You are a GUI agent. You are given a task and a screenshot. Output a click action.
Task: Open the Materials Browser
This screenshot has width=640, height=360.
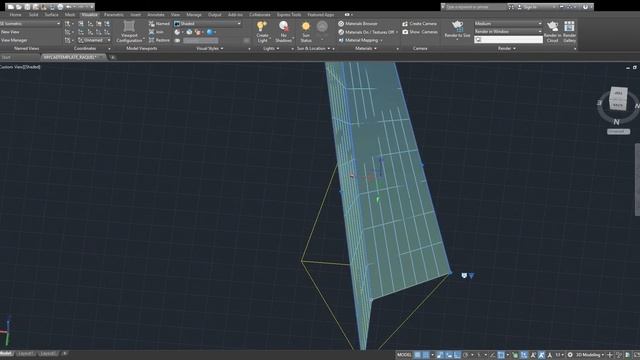(358, 24)
